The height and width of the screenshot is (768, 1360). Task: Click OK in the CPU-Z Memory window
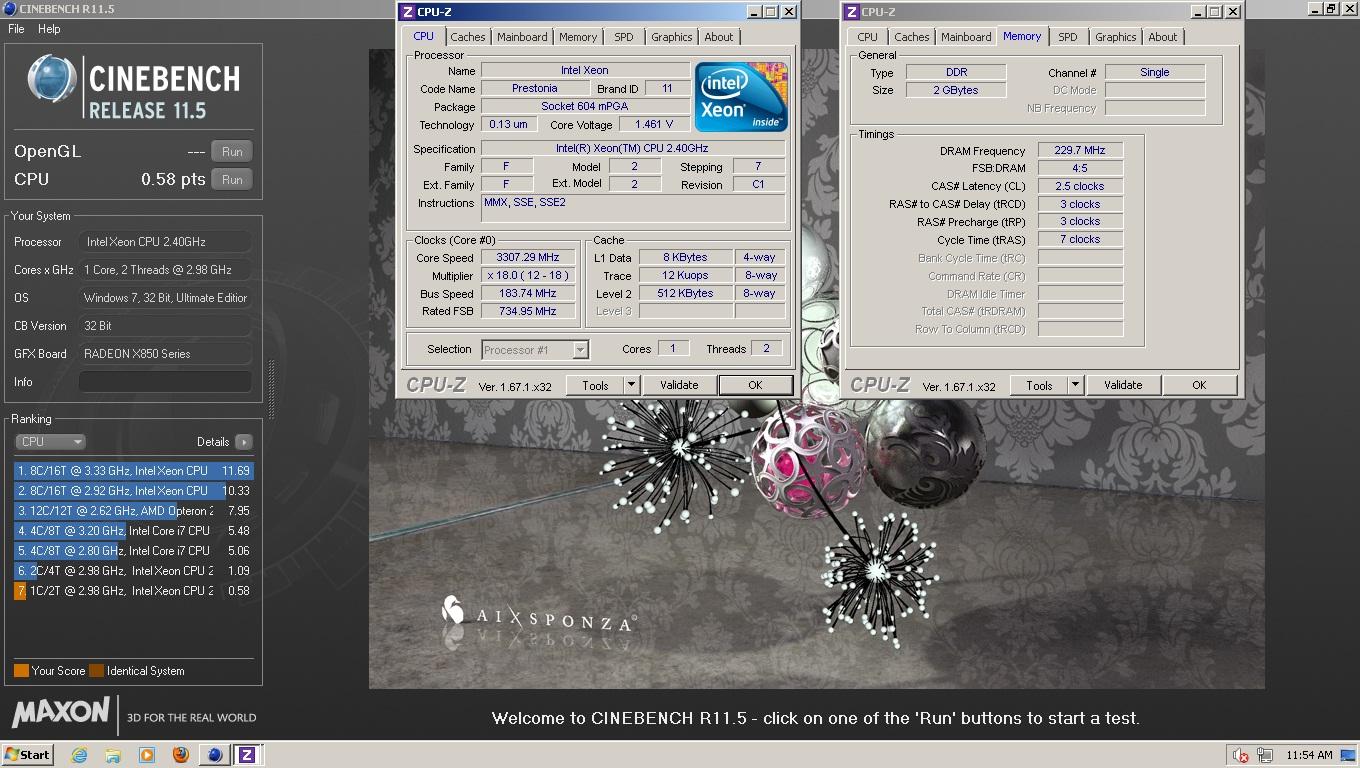[1199, 385]
